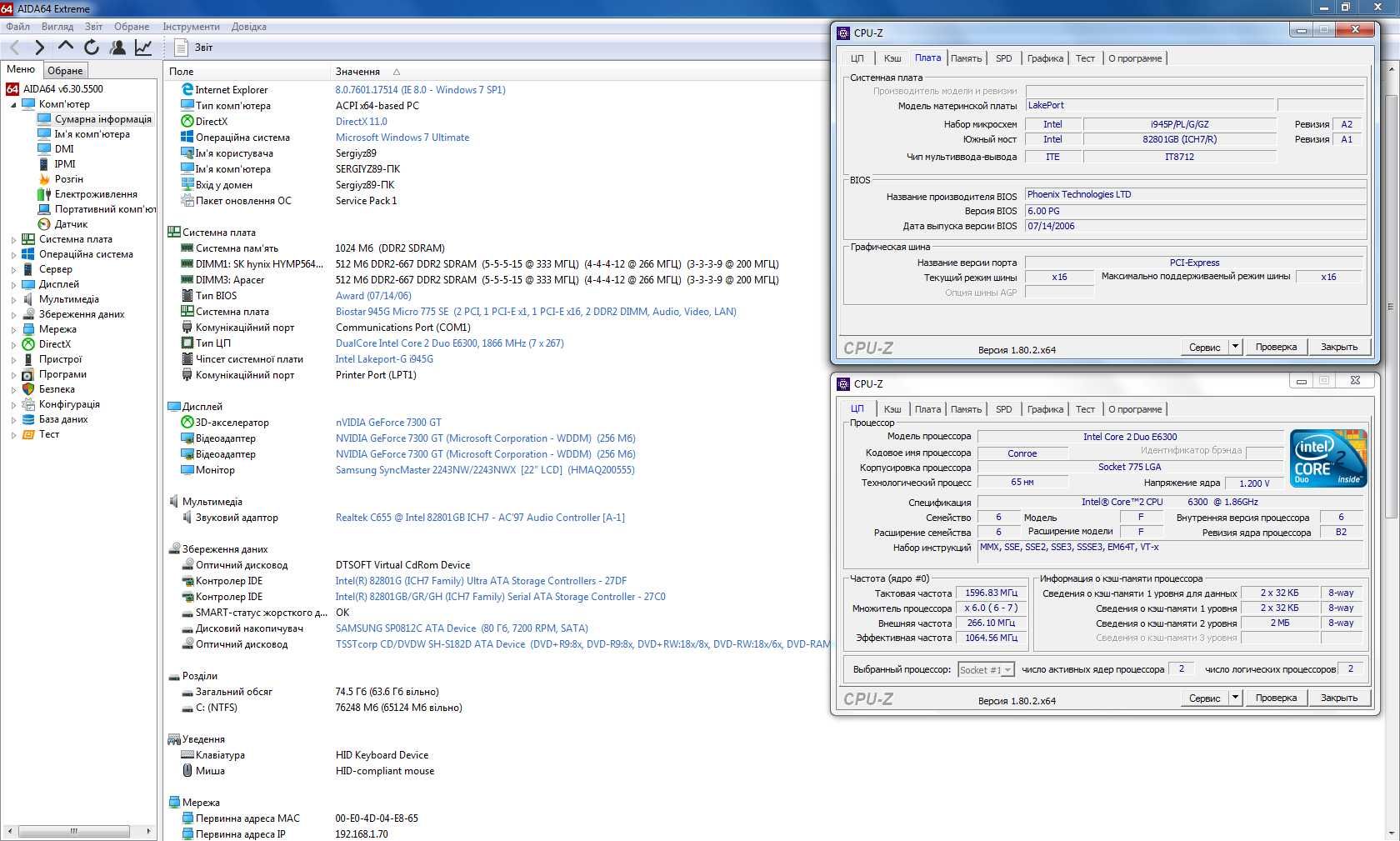Expand the Операційна система tree node
The width and height of the screenshot is (1400, 841).
tap(13, 255)
